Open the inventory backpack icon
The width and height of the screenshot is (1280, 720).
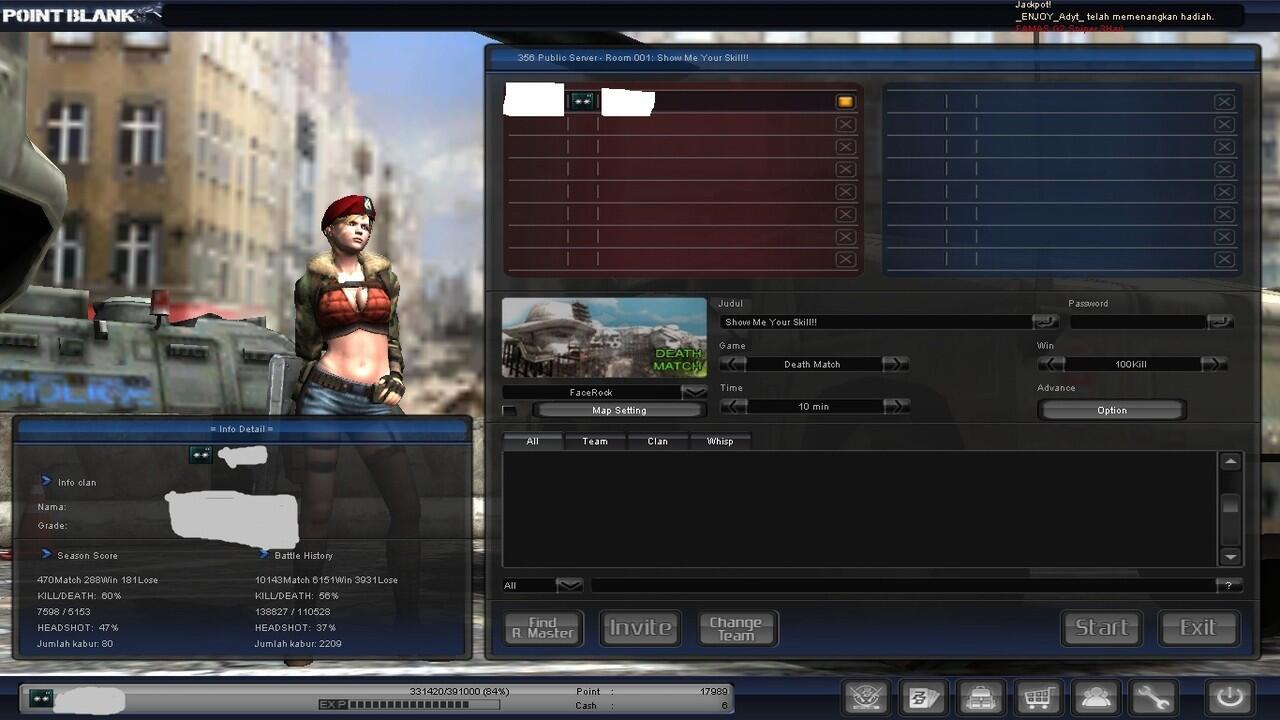(979, 697)
